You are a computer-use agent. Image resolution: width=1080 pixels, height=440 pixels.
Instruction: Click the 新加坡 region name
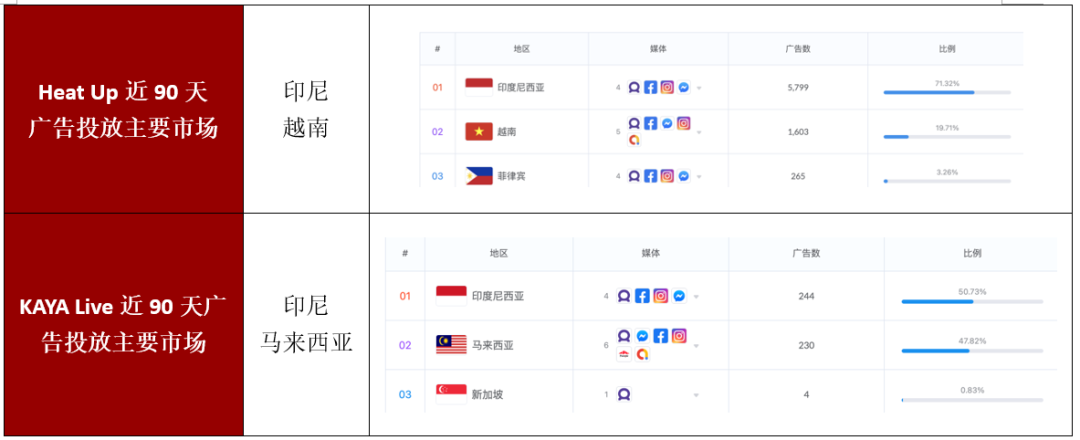[x=487, y=395]
